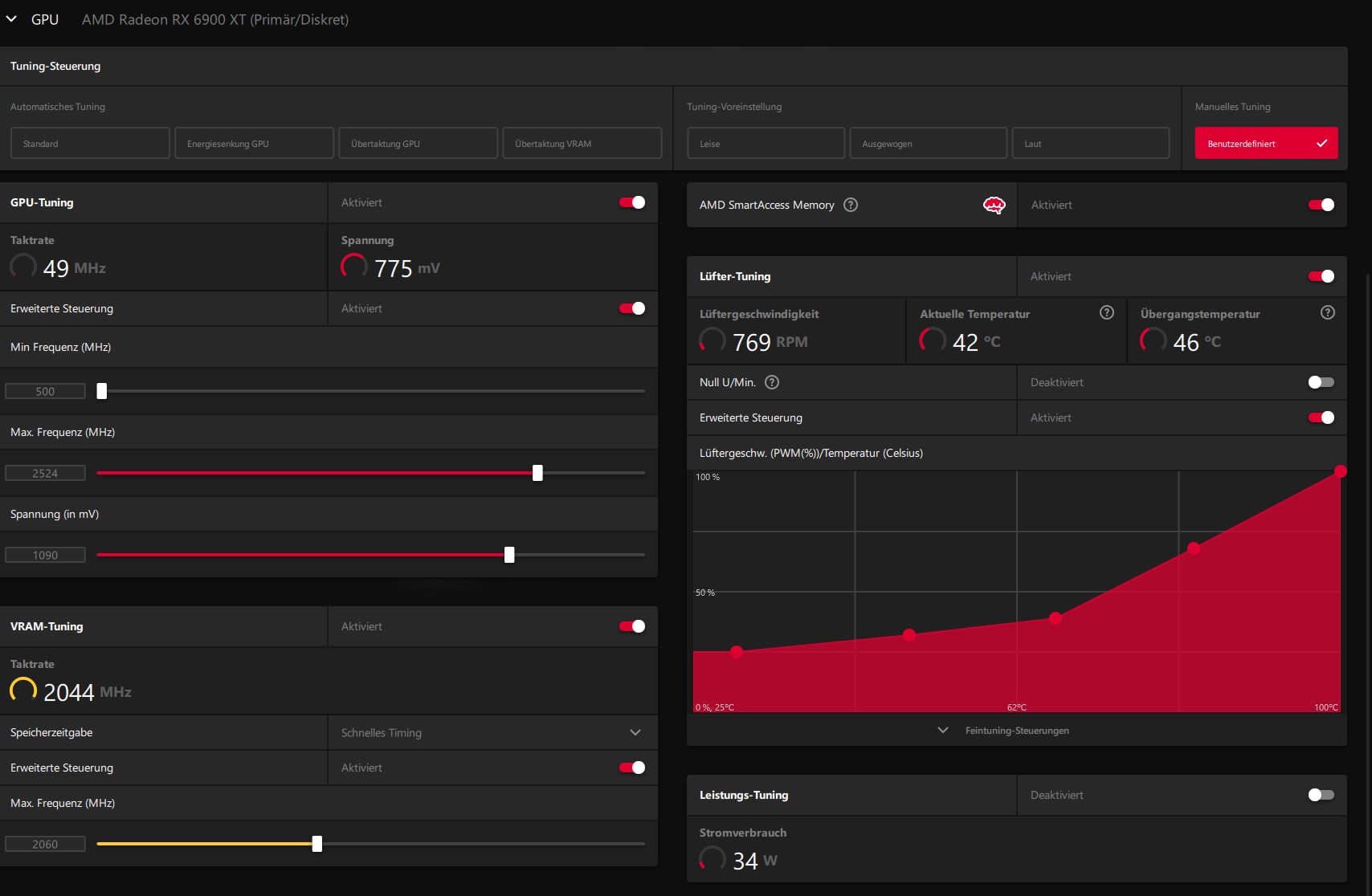
Task: Click the AMD SmartAccess Memory help icon
Action: 851,205
